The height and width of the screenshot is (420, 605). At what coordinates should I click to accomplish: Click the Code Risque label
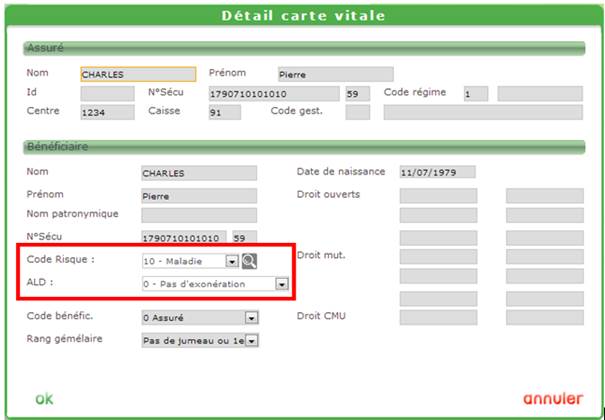pyautogui.click(x=61, y=260)
